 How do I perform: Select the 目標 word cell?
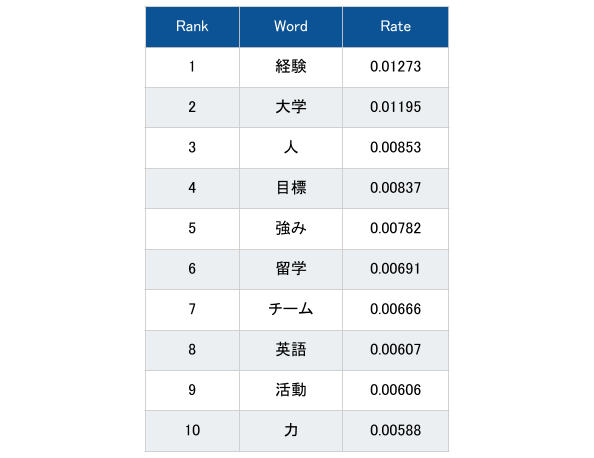point(291,188)
